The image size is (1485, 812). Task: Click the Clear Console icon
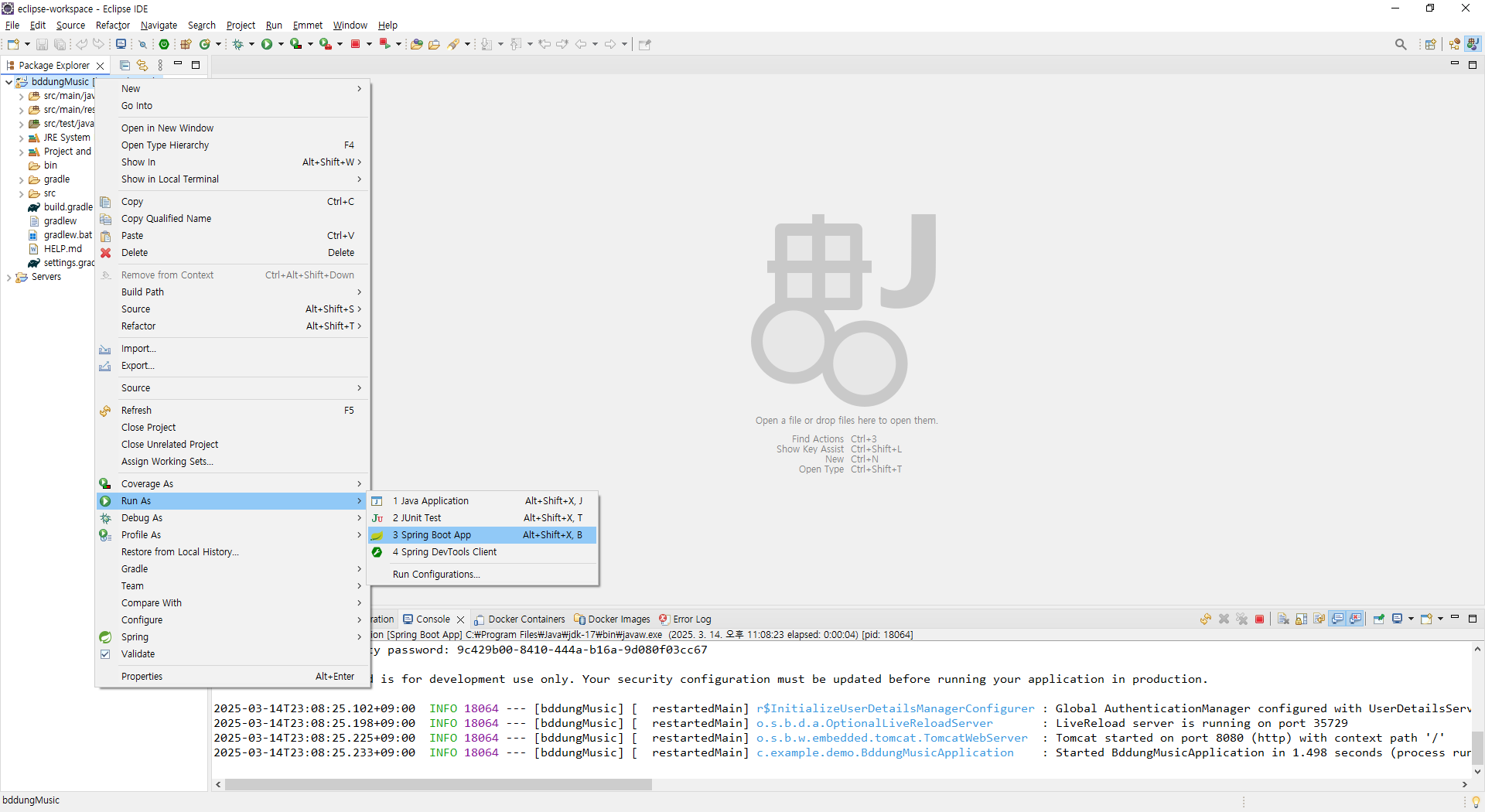[1283, 619]
